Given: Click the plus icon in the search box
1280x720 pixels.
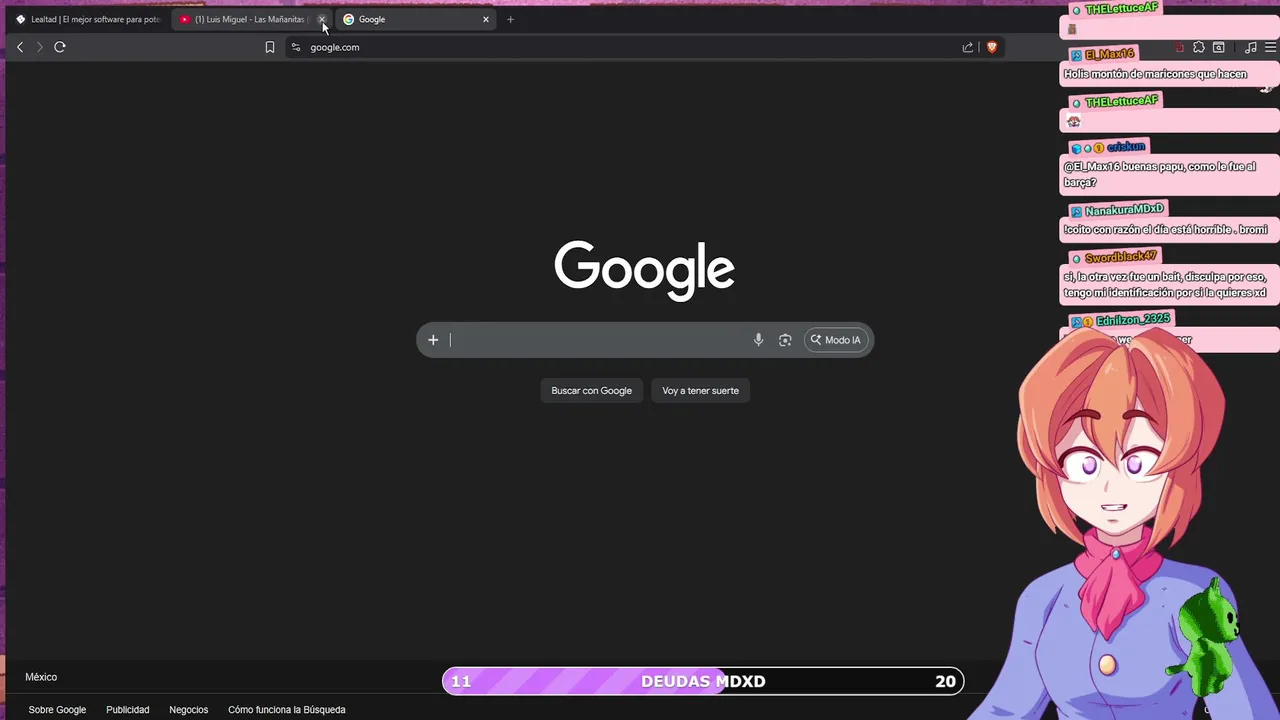Looking at the screenshot, I should tap(433, 340).
